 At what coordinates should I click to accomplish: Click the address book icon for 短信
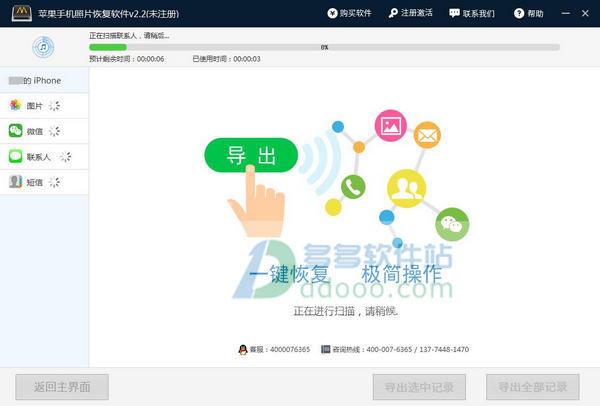16,181
